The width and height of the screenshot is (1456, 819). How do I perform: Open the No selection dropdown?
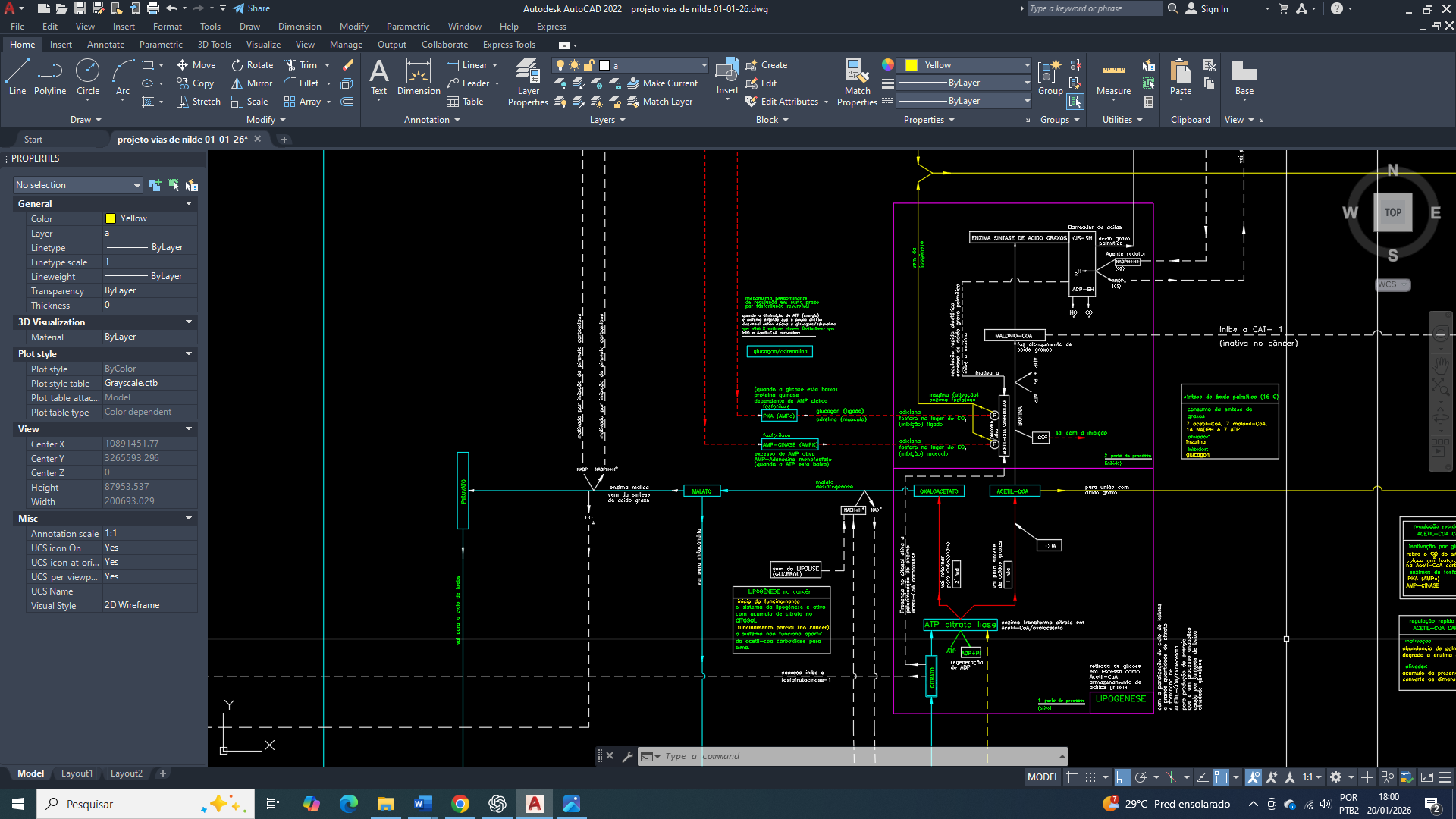click(x=78, y=185)
